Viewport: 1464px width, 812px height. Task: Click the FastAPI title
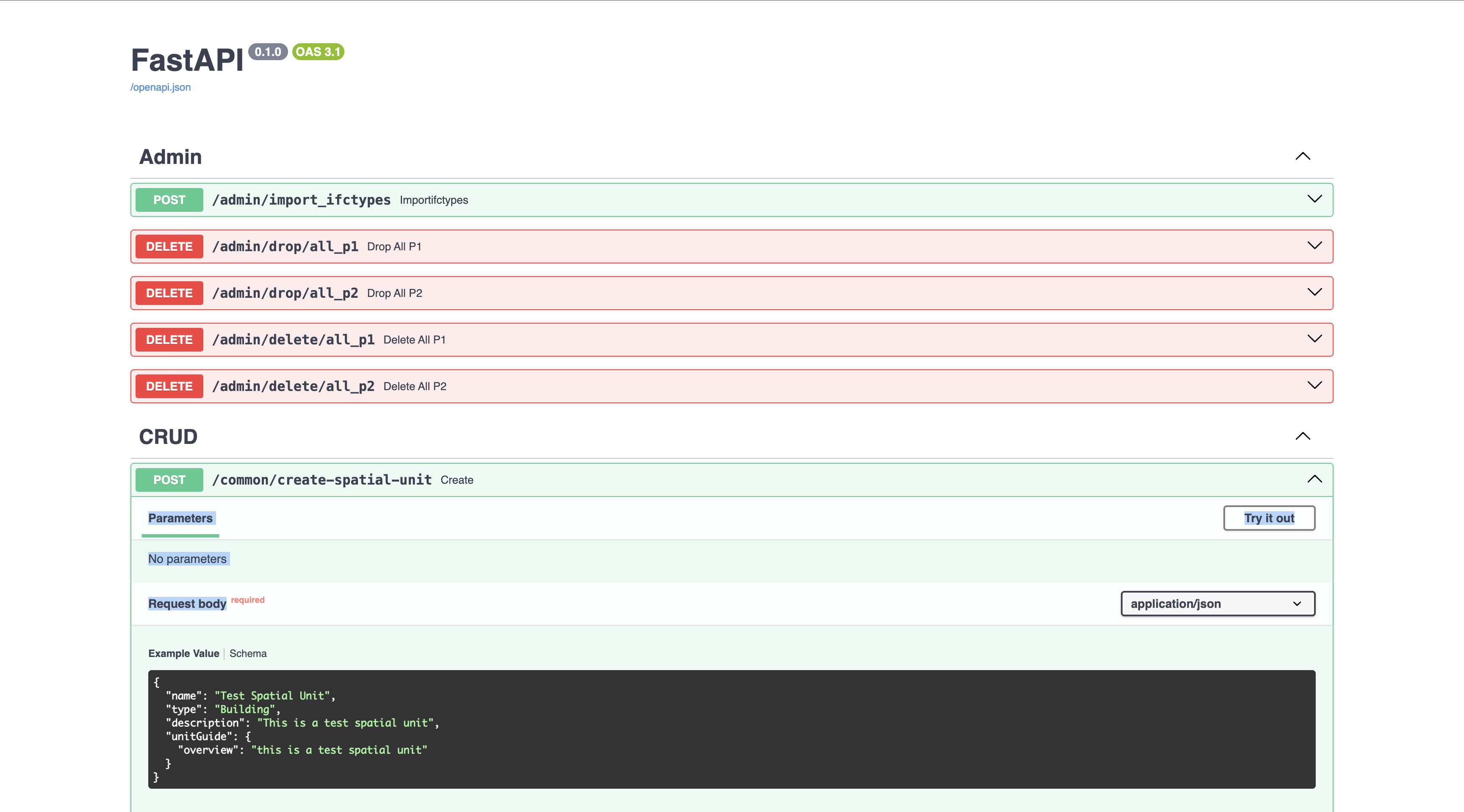(x=187, y=60)
